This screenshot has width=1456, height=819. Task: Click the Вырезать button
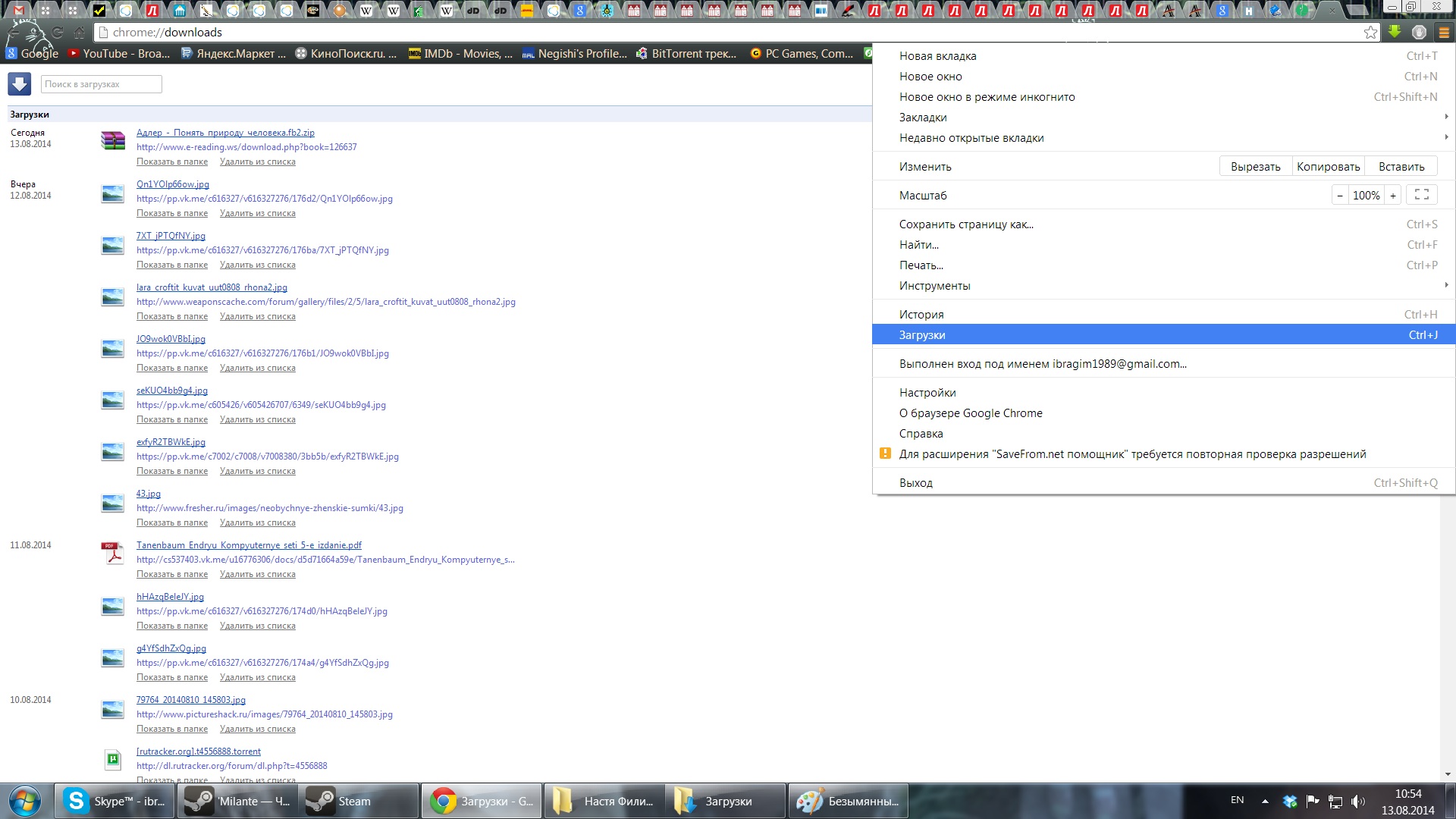coord(1255,167)
